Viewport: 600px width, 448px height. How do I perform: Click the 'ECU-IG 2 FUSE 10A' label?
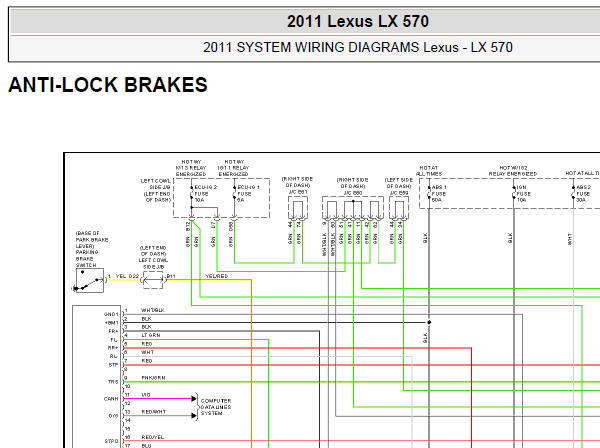[205, 194]
